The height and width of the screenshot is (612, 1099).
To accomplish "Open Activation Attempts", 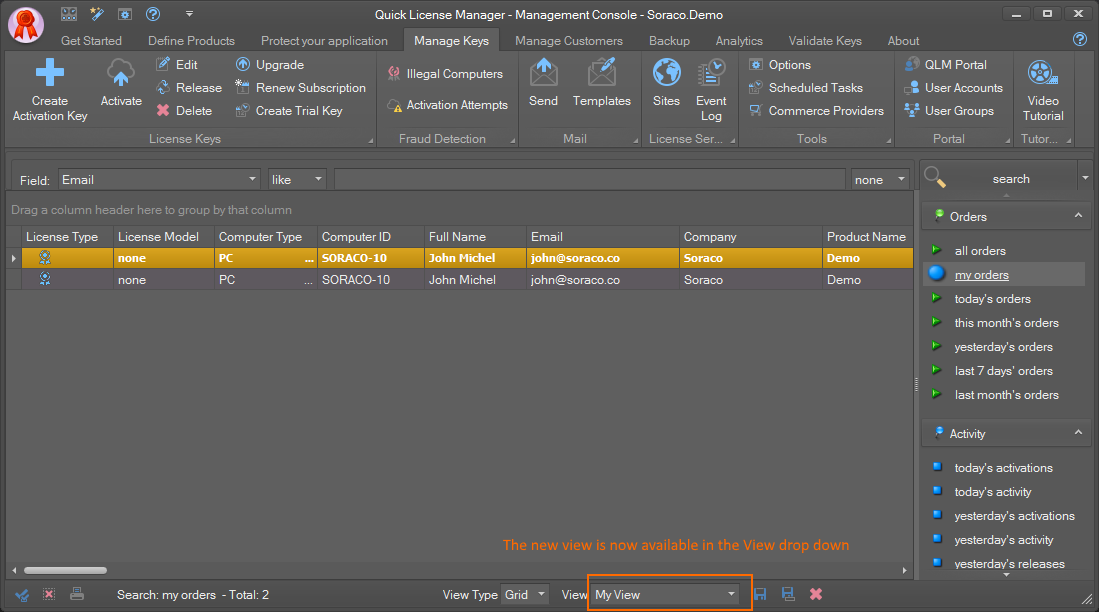I will [447, 104].
